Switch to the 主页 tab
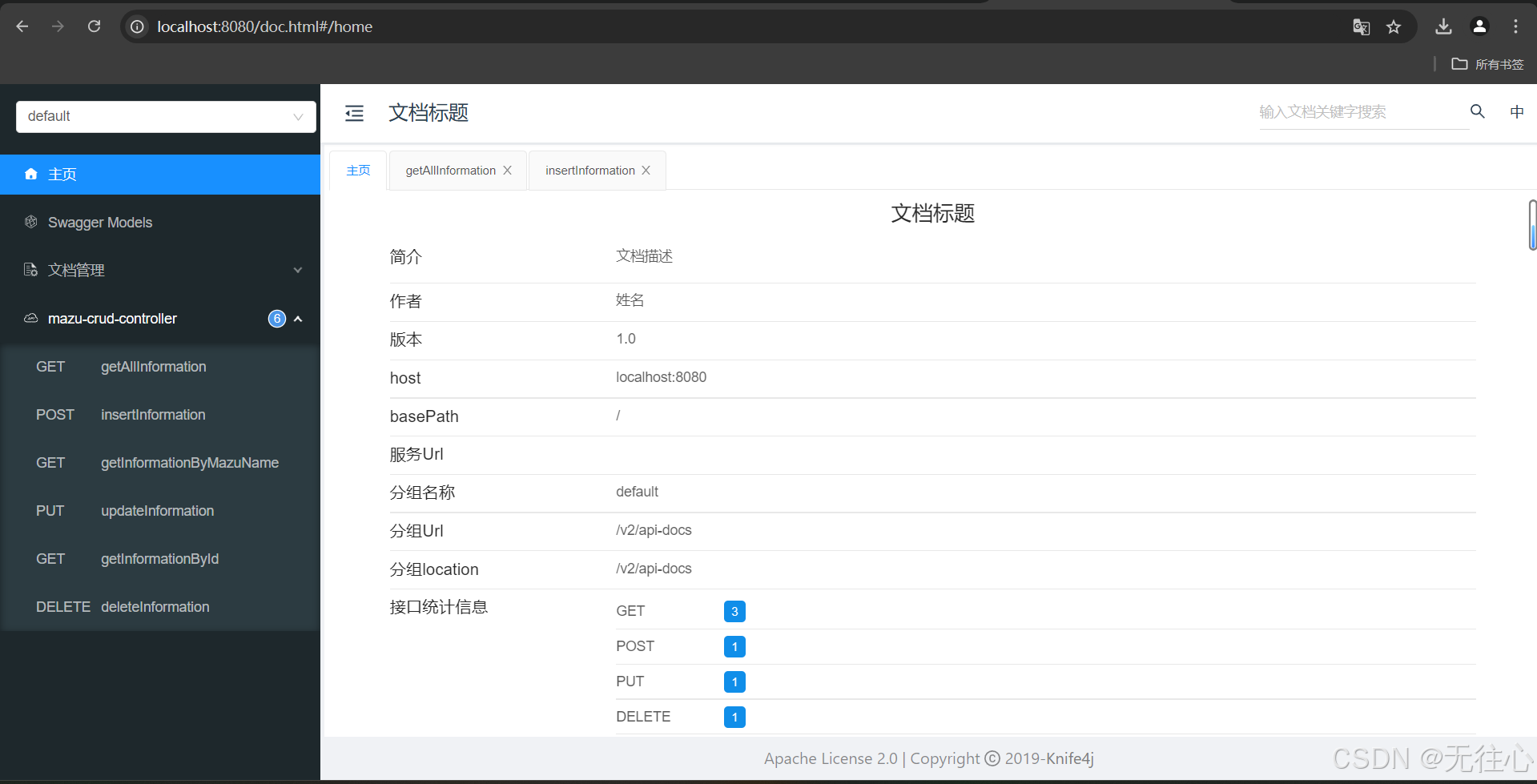The height and width of the screenshot is (784, 1537). click(x=358, y=171)
